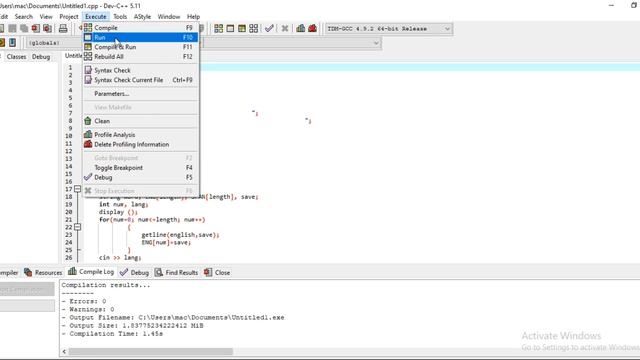Select the Untitled1 editor tab
Viewport: 640px width, 360px height.
coord(73,56)
